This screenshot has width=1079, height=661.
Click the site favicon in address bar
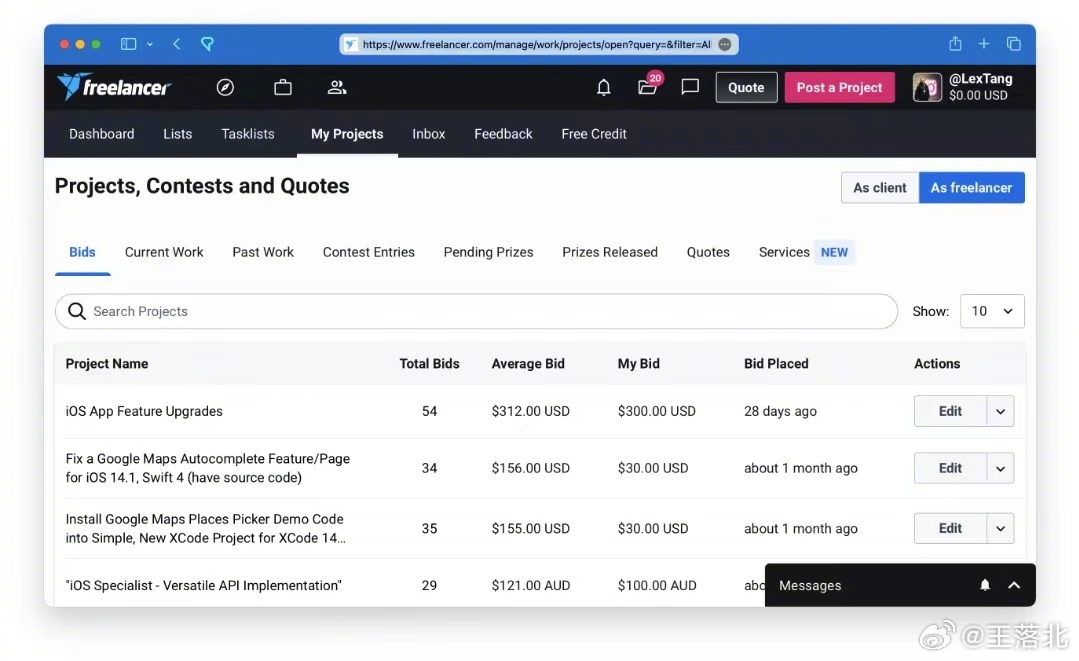351,44
